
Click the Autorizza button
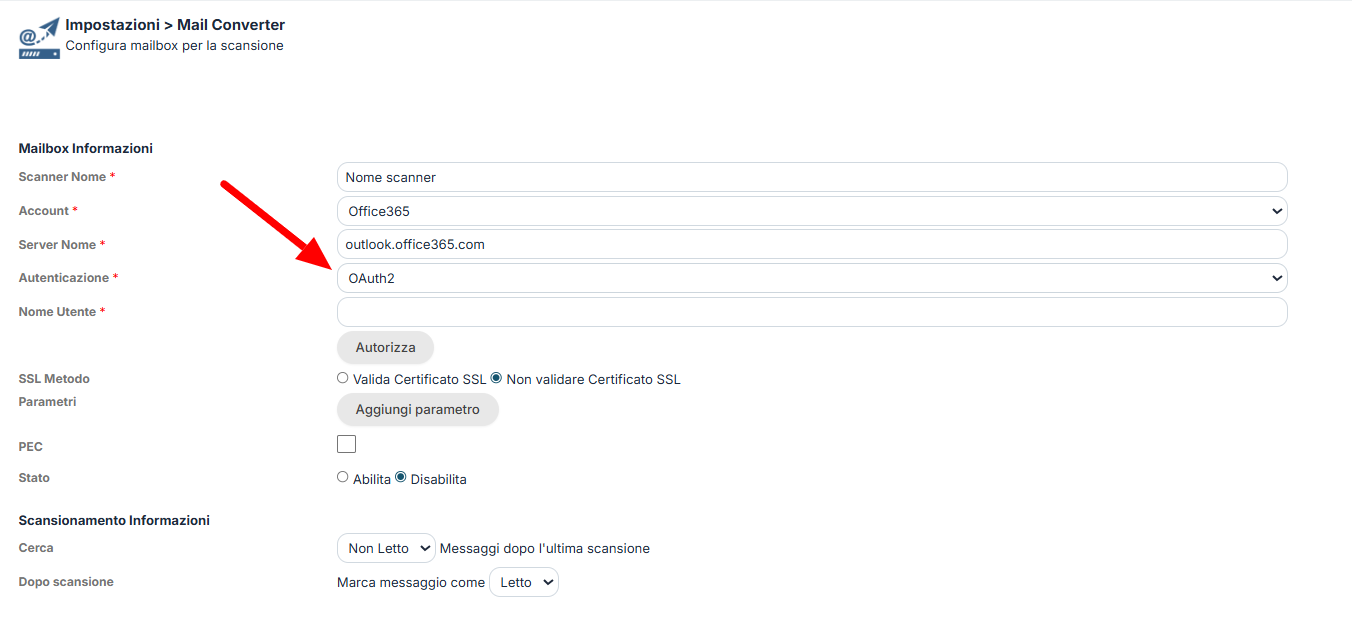(x=385, y=347)
